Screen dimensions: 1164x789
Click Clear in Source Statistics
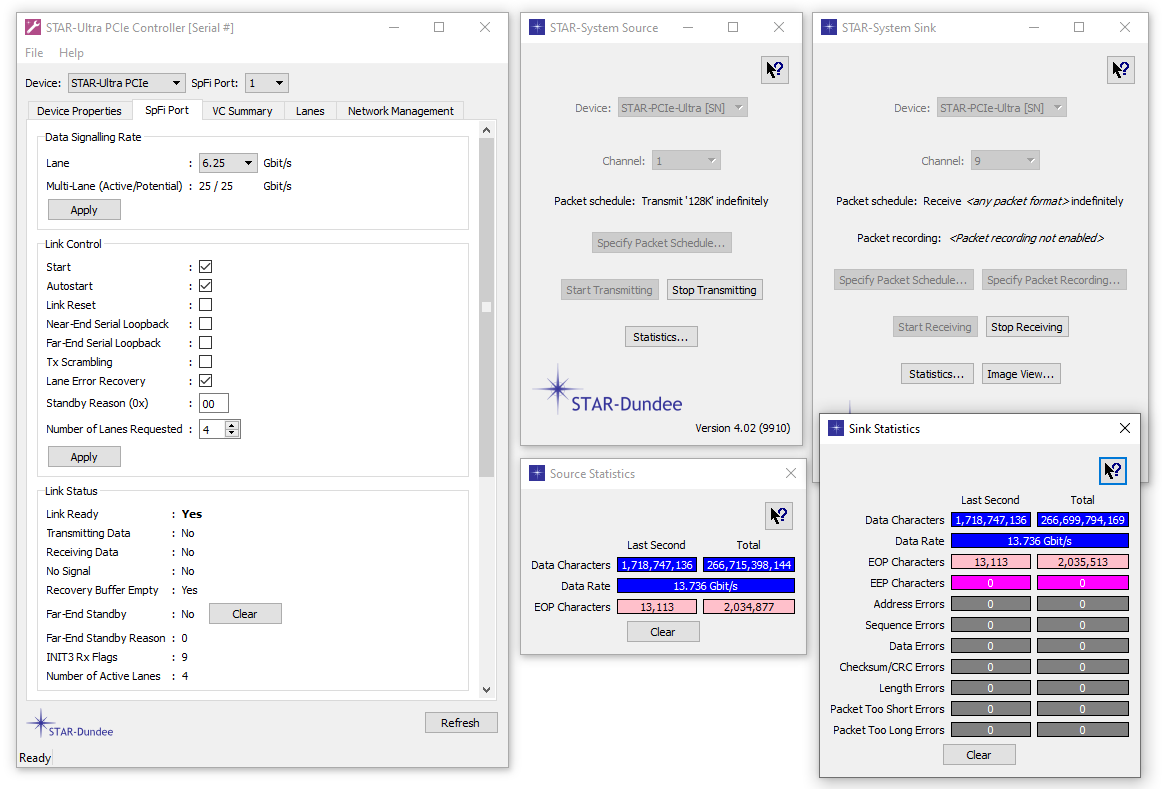(663, 632)
